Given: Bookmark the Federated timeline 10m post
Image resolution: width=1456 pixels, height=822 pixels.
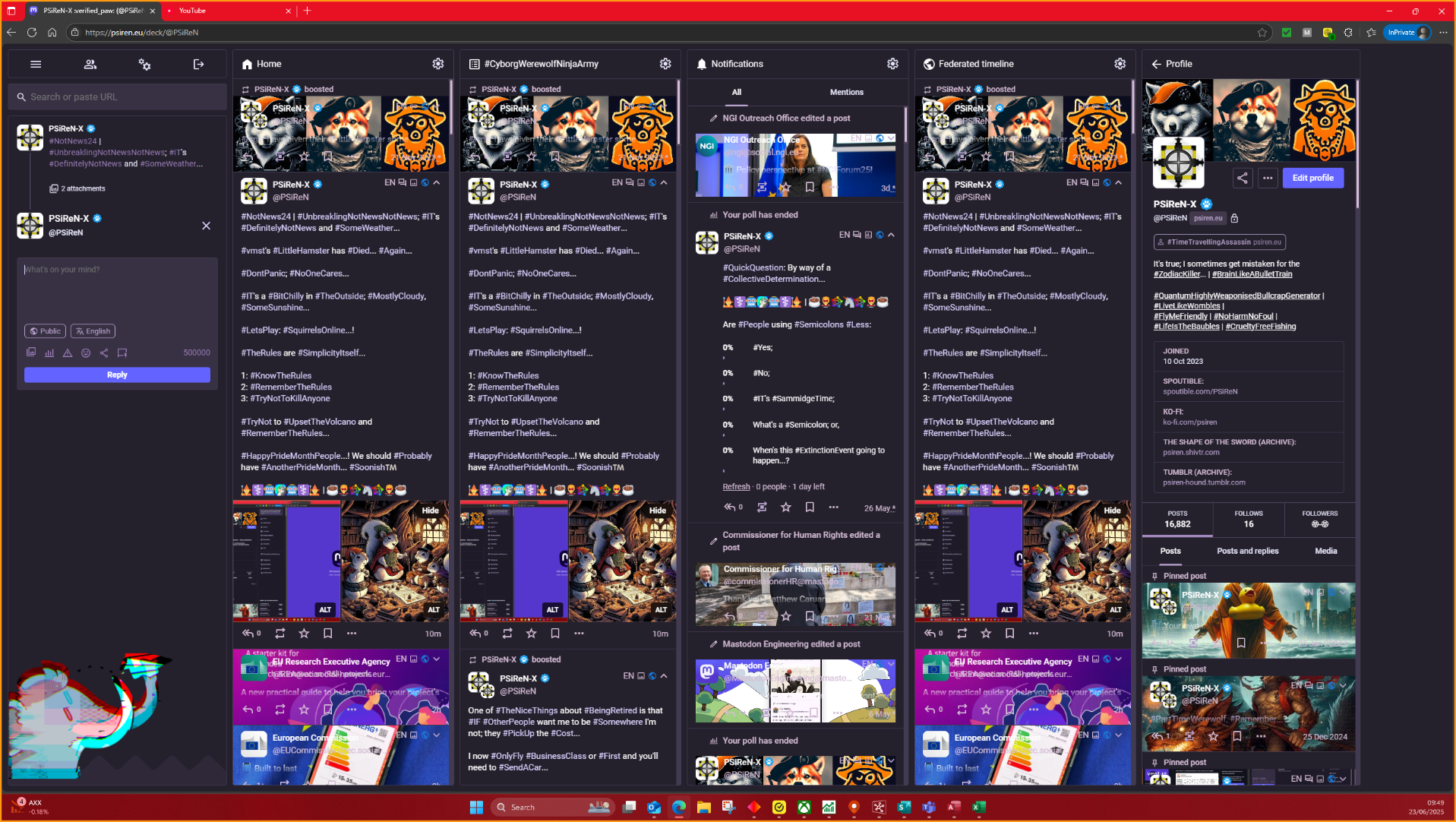Looking at the screenshot, I should tap(1010, 633).
